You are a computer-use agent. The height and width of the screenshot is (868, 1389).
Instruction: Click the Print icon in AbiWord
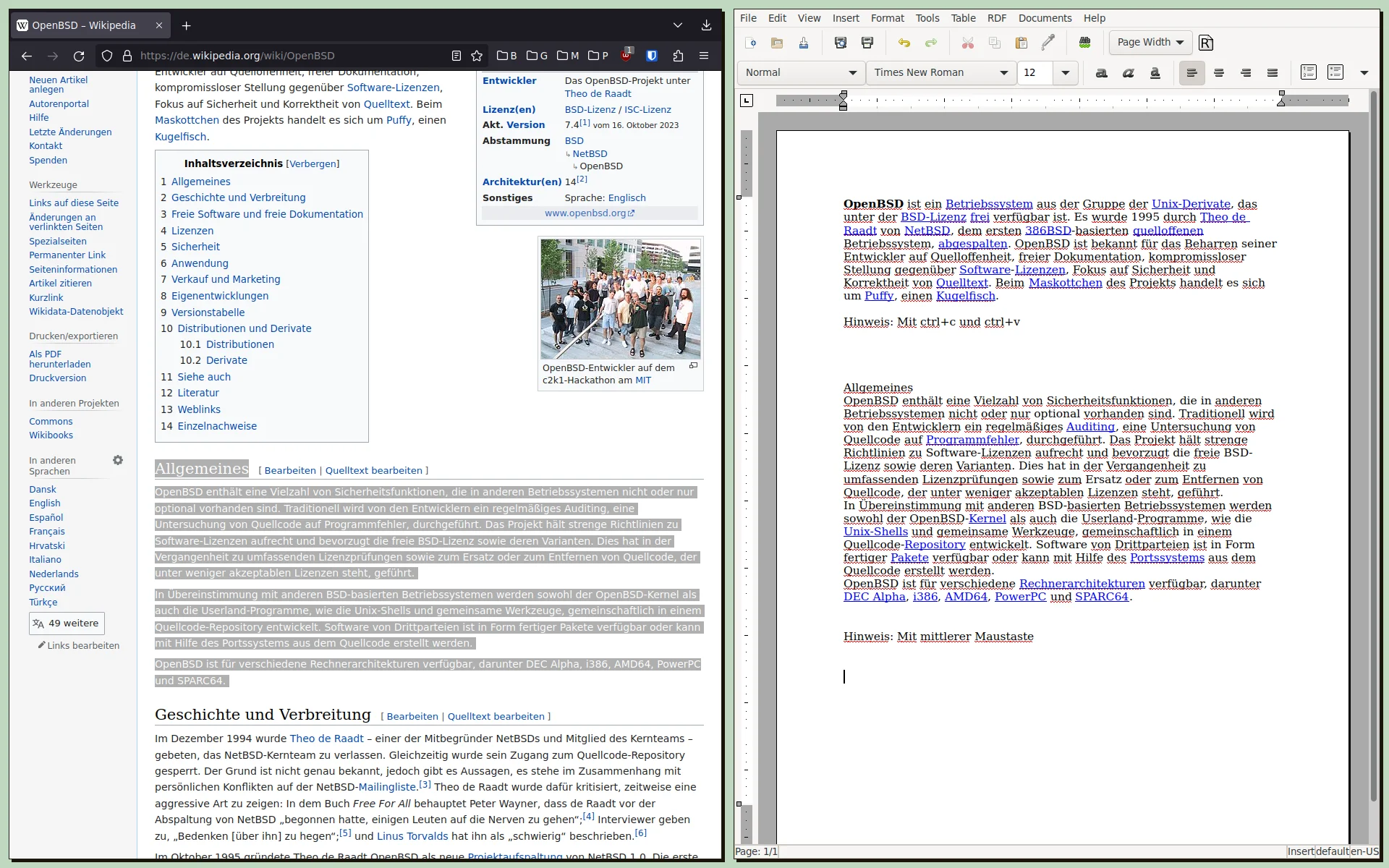(x=867, y=43)
